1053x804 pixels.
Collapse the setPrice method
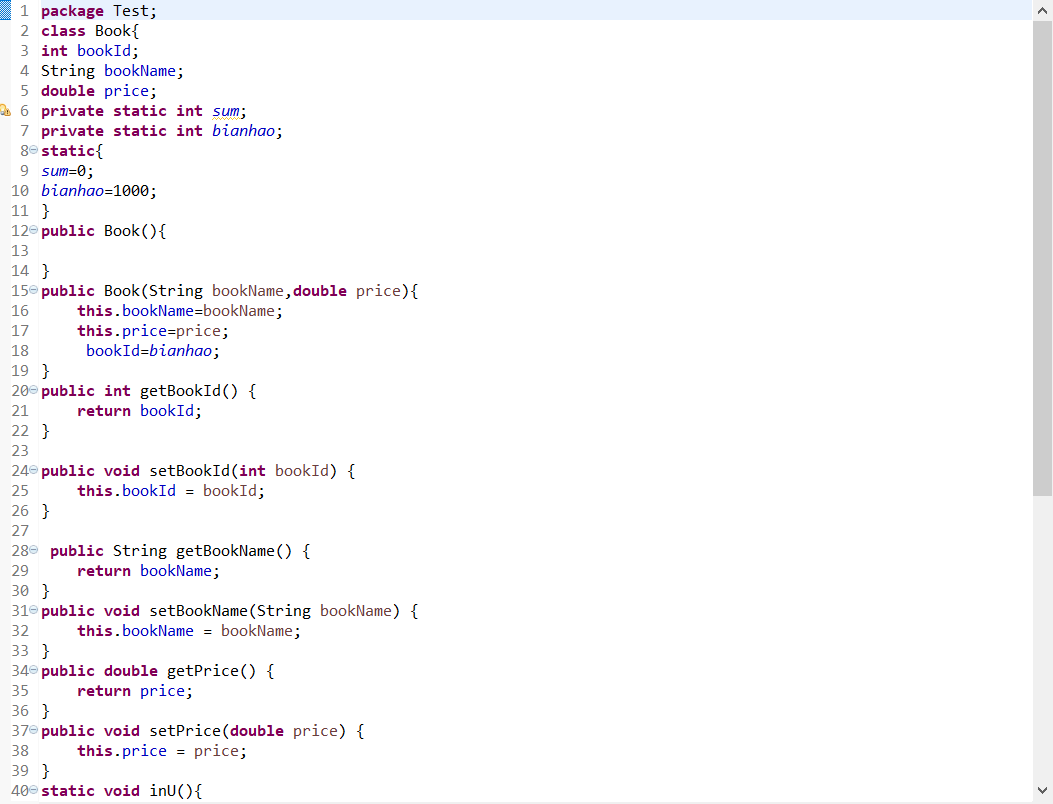coord(34,731)
